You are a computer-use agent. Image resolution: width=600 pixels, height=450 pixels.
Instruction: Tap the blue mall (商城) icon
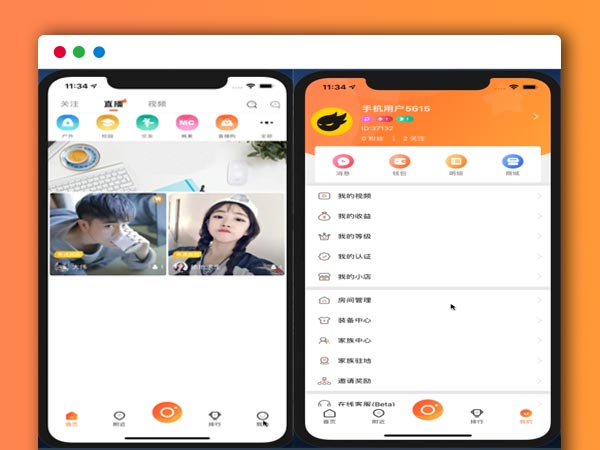512,161
